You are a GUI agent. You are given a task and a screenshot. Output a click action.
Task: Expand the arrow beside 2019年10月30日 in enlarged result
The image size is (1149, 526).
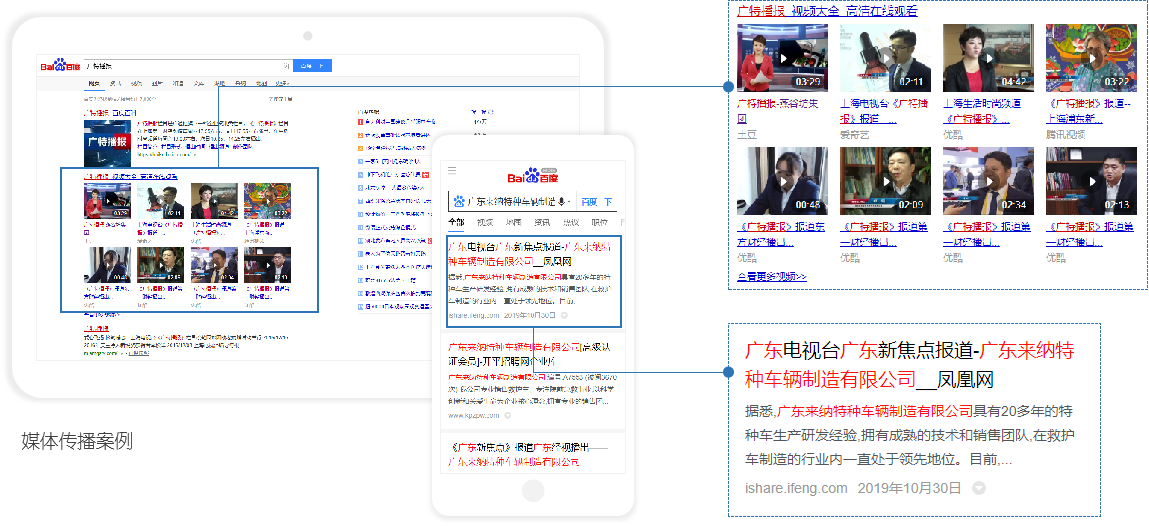pyautogui.click(x=978, y=488)
